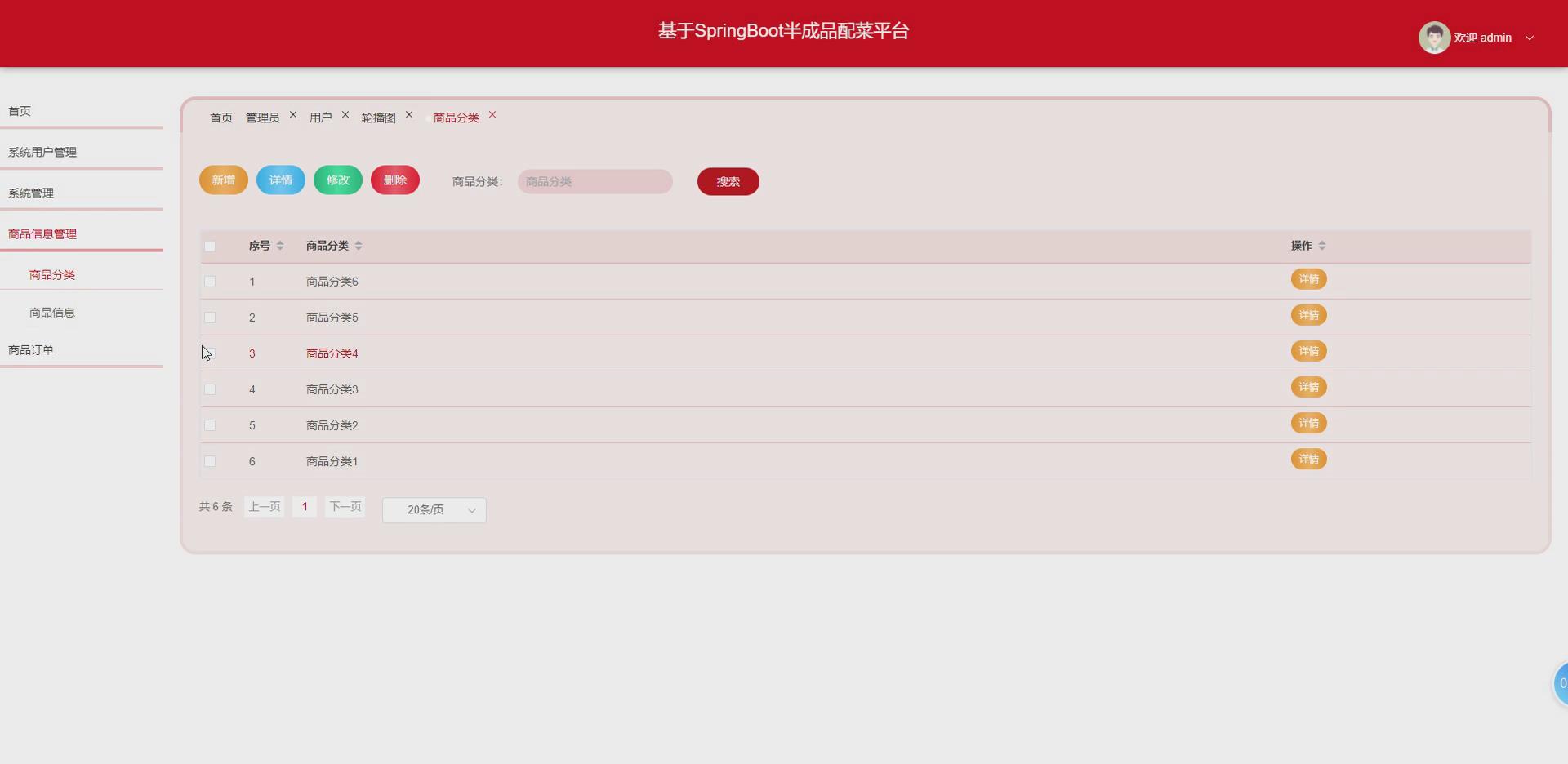The height and width of the screenshot is (764, 1568).
Task: Click the orange 新增 button
Action: click(224, 180)
